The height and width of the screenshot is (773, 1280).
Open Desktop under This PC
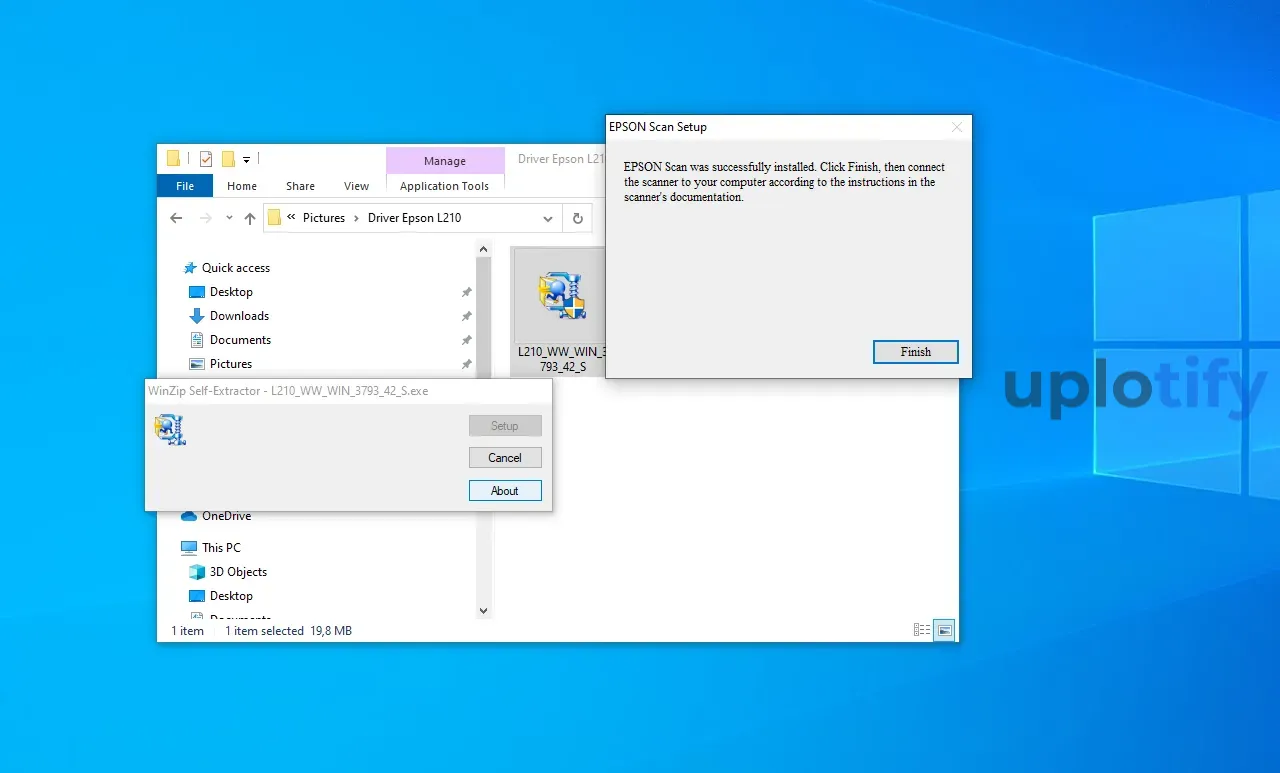tap(231, 596)
